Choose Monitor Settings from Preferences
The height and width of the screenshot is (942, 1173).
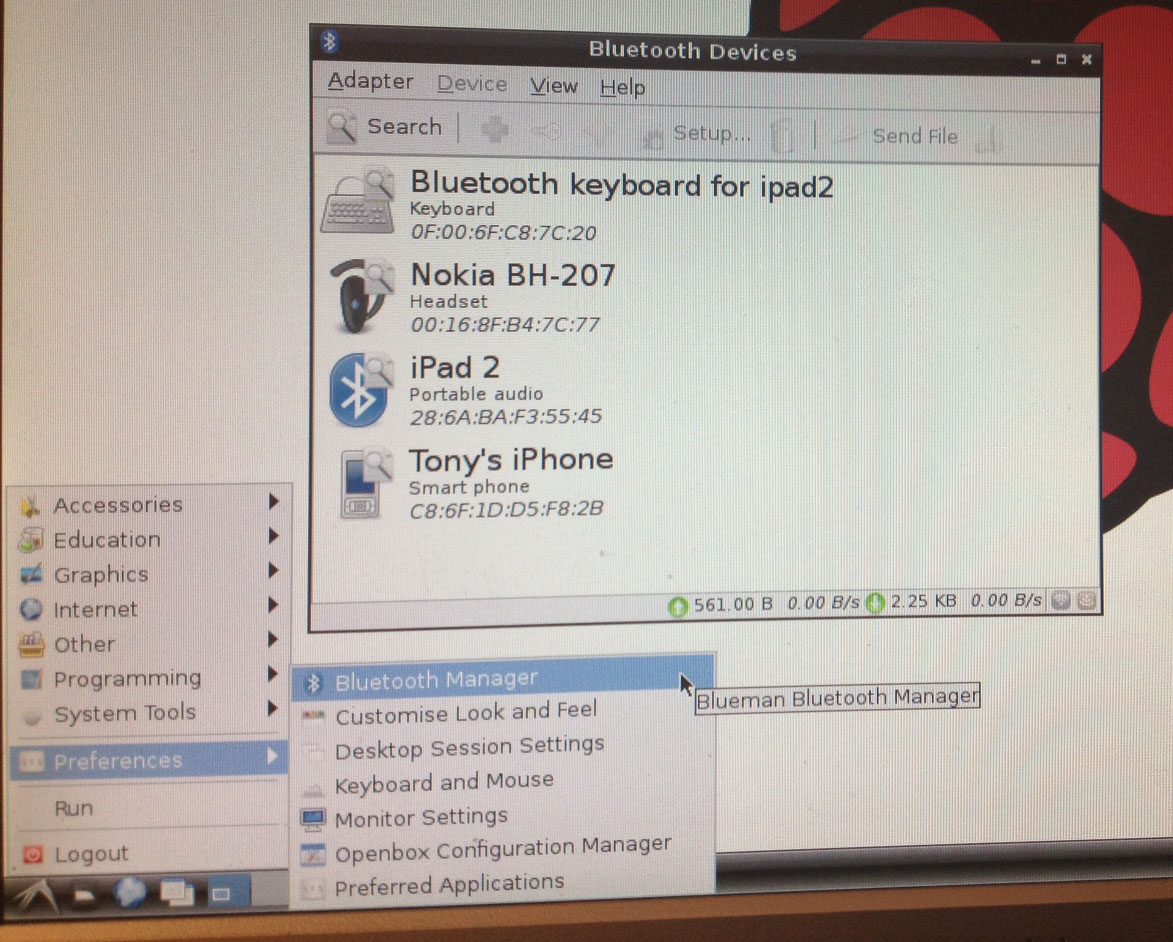coord(421,818)
